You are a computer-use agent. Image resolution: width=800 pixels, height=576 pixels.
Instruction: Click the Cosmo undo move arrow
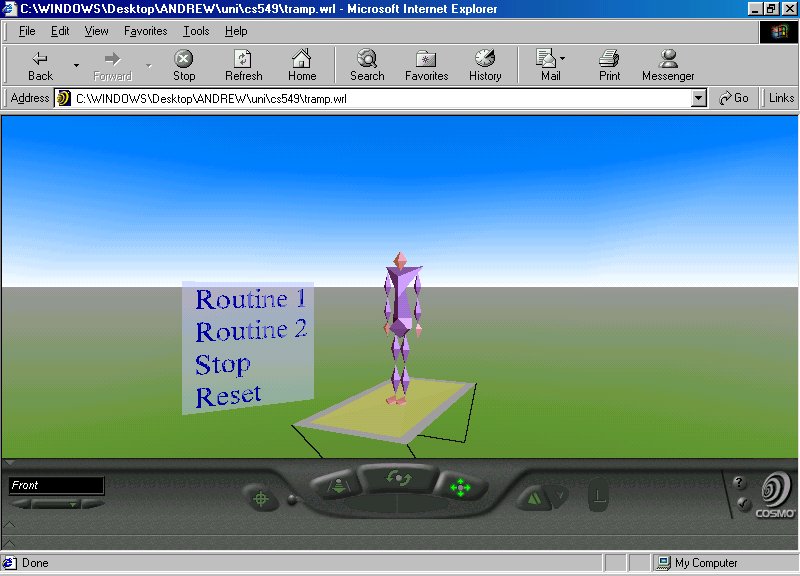534,498
